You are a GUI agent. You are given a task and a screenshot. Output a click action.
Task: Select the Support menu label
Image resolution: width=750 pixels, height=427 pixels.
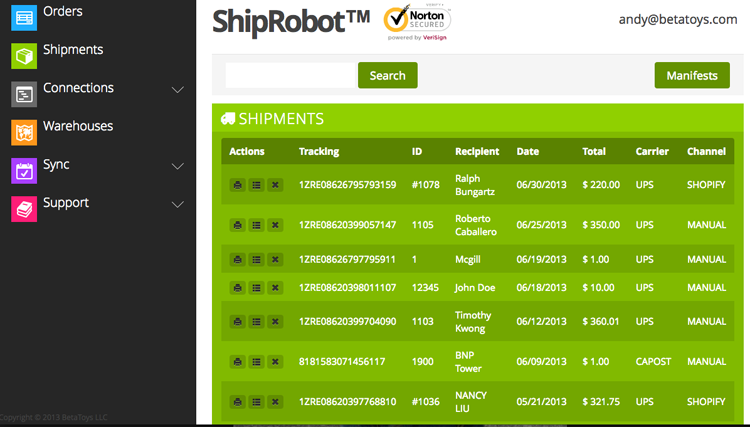(66, 203)
